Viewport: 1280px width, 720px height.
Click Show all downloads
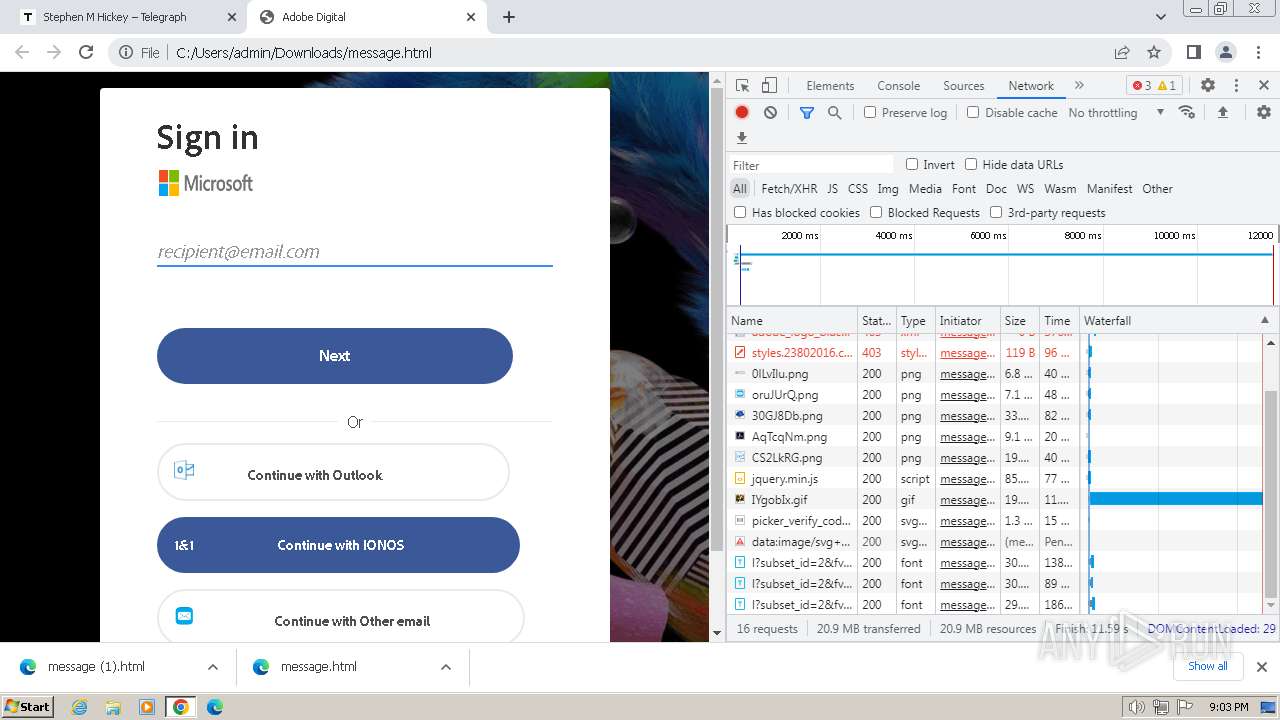(x=1208, y=666)
